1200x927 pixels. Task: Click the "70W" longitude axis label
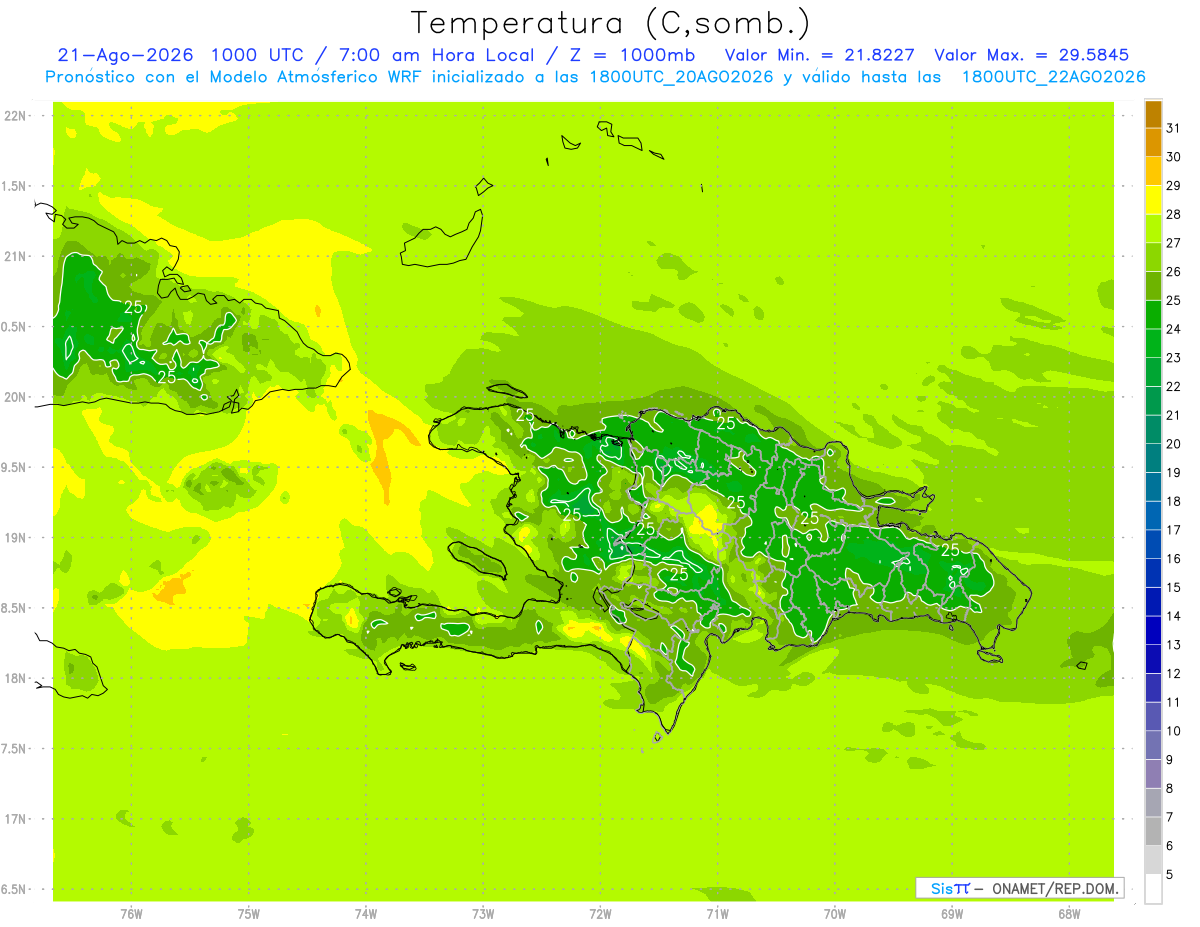coord(834,914)
